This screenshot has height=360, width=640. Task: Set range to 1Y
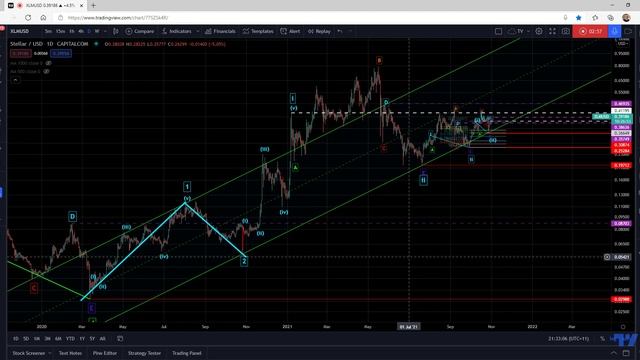click(x=82, y=338)
